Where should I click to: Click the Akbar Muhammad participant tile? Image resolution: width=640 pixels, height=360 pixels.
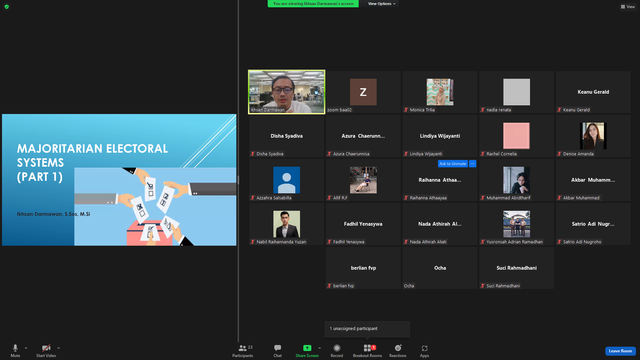coord(593,180)
